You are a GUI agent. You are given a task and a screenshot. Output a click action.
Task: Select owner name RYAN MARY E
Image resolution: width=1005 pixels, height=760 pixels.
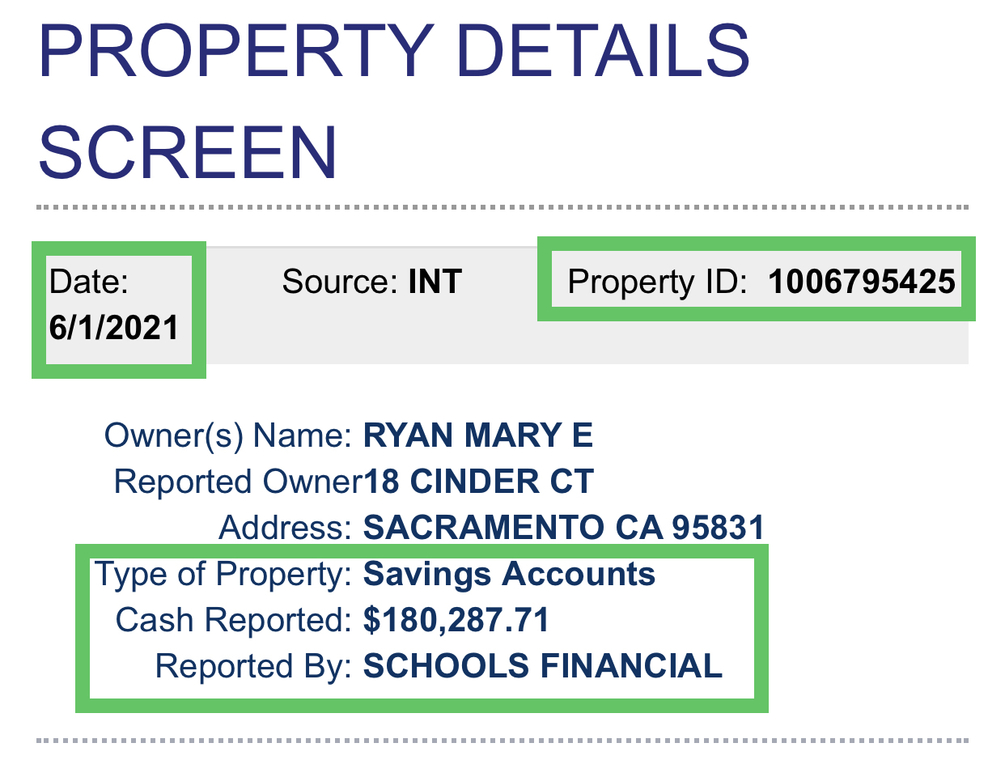click(478, 436)
